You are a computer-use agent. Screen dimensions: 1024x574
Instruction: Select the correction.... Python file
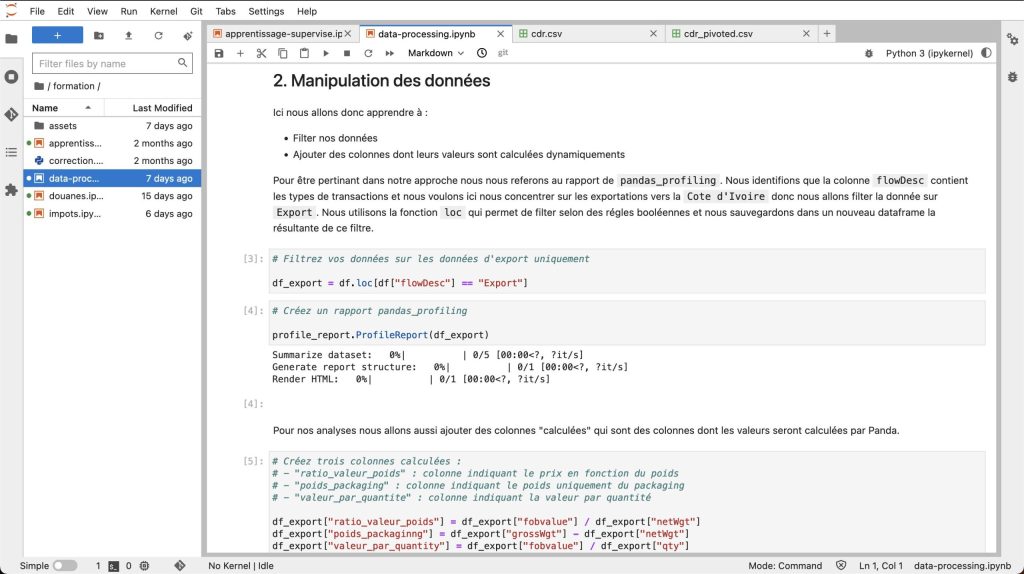point(112,161)
